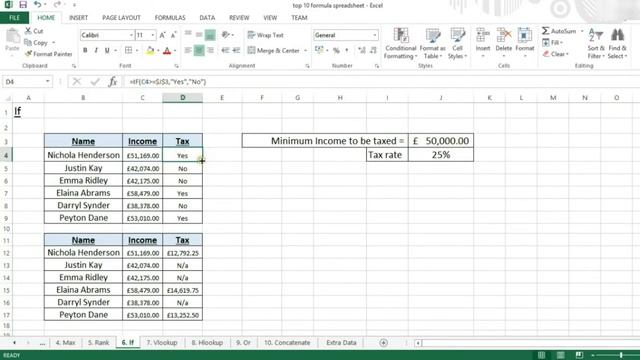Apply the Comma Style number format
Viewport: 640px width, 360px height.
click(347, 50)
